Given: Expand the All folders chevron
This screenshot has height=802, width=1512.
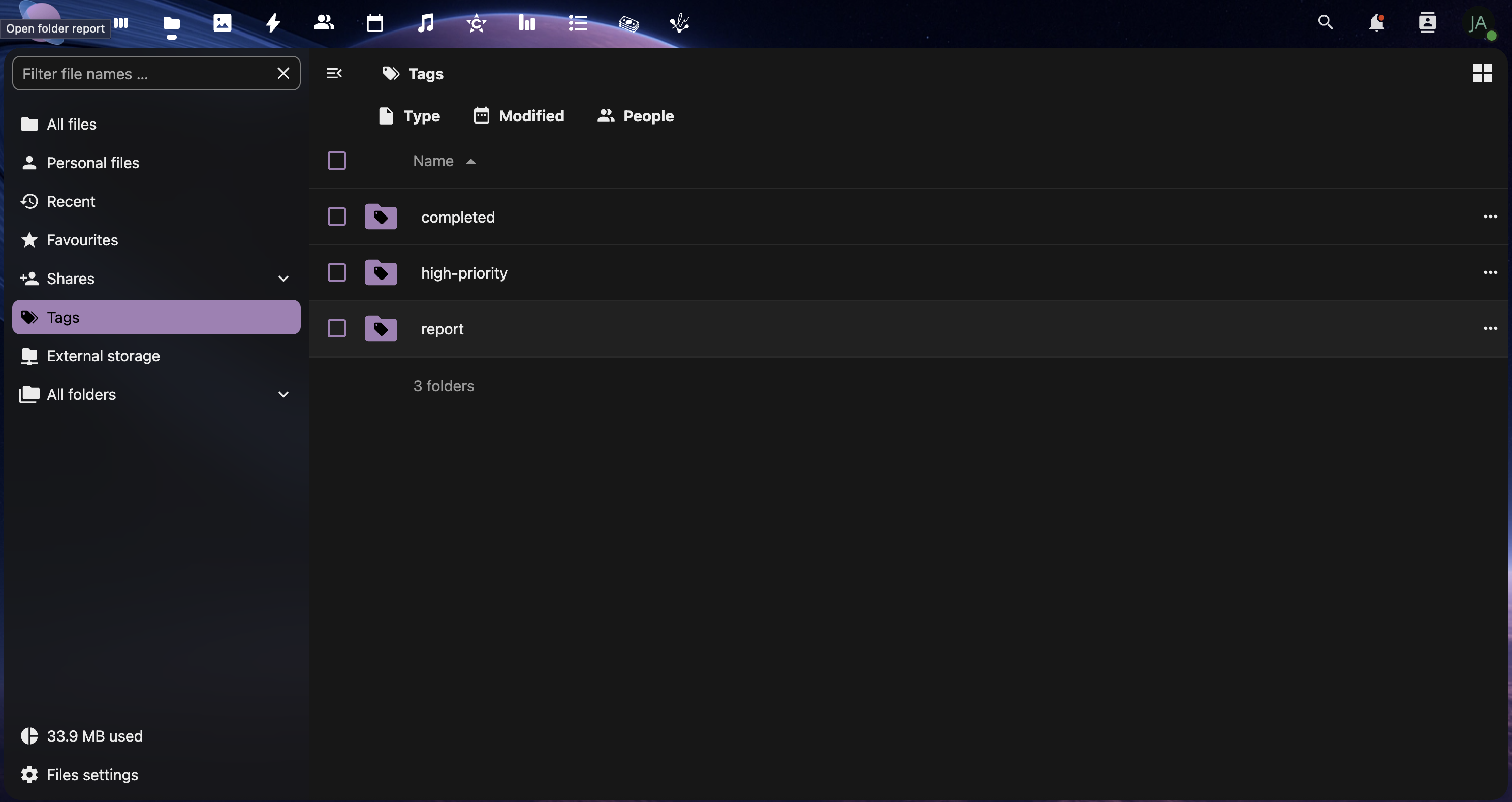Looking at the screenshot, I should pyautogui.click(x=283, y=394).
